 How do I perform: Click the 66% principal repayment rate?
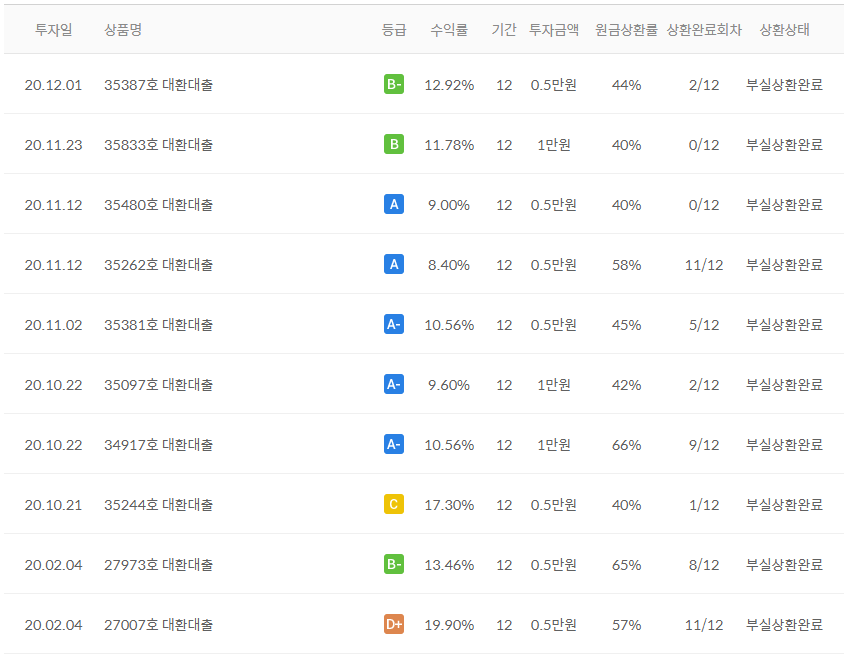pyautogui.click(x=626, y=445)
